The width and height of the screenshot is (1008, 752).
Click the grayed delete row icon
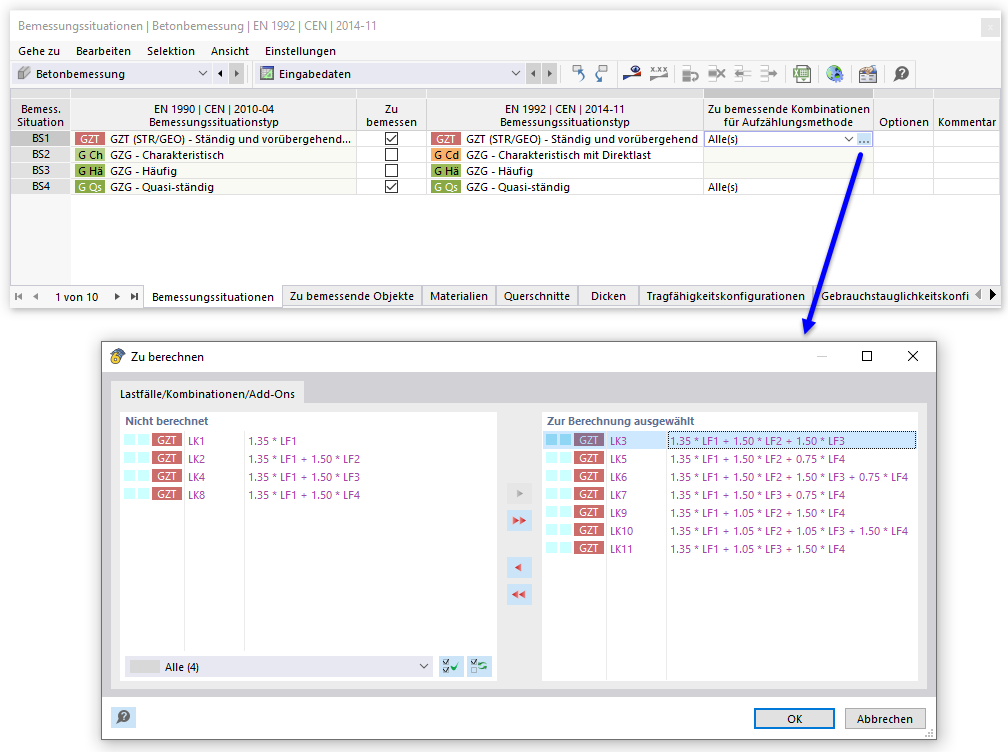(x=716, y=74)
